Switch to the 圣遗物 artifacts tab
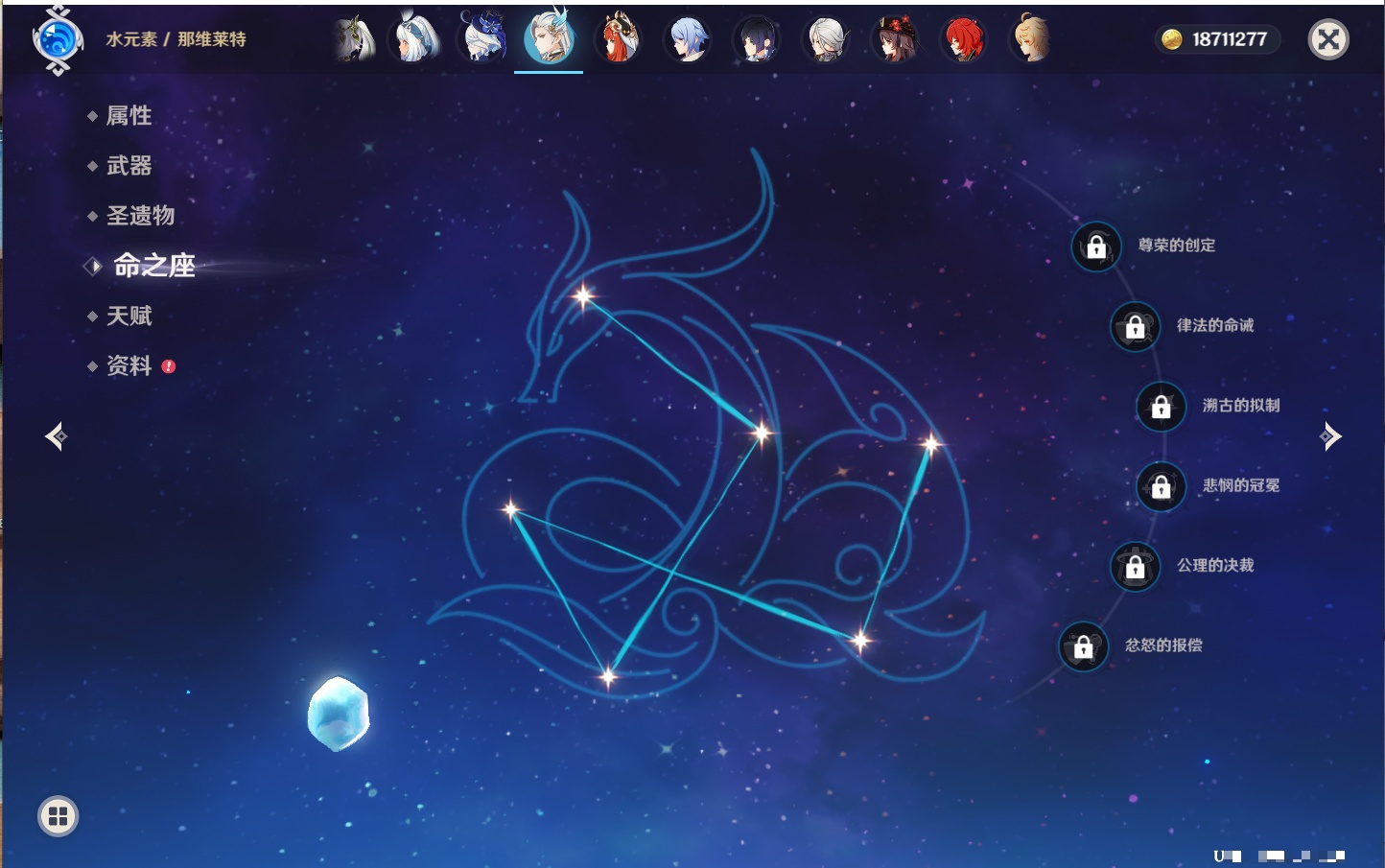 pos(140,216)
